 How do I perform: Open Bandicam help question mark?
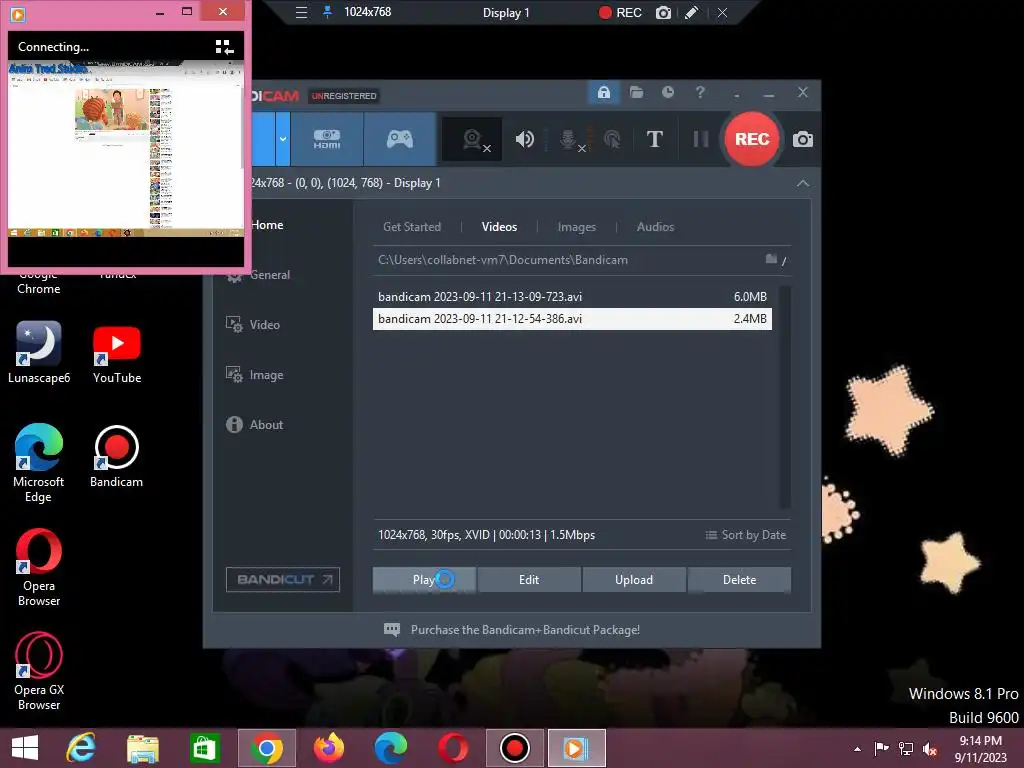coord(700,93)
